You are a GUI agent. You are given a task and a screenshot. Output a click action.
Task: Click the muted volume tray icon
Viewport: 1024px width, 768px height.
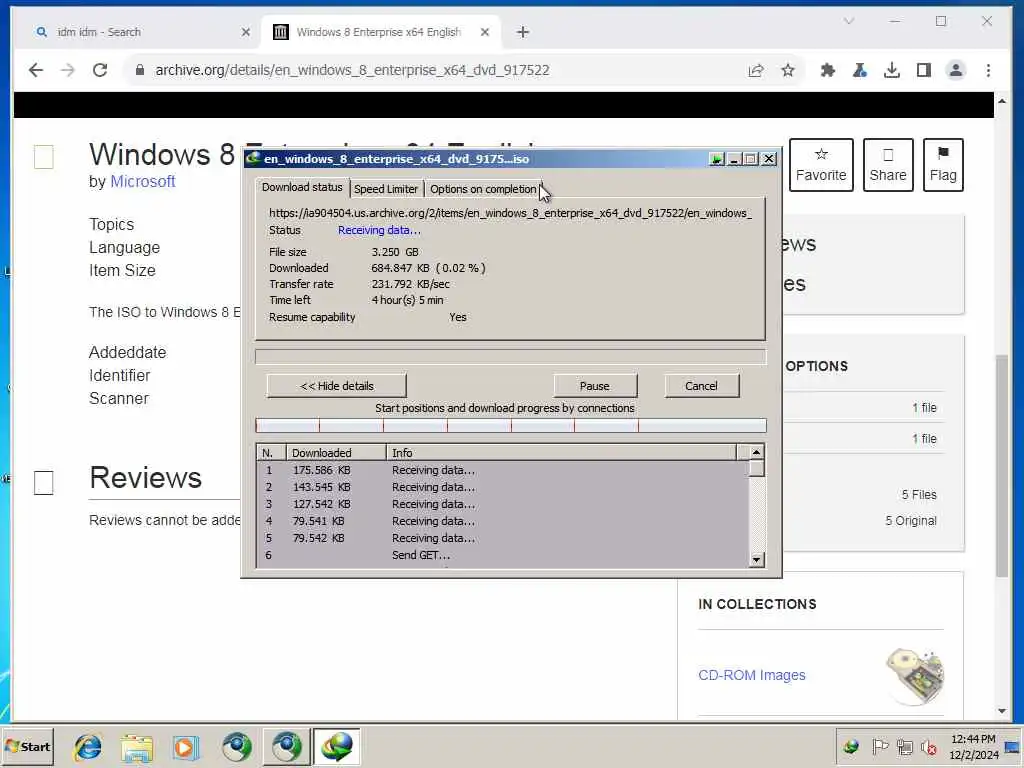point(928,746)
